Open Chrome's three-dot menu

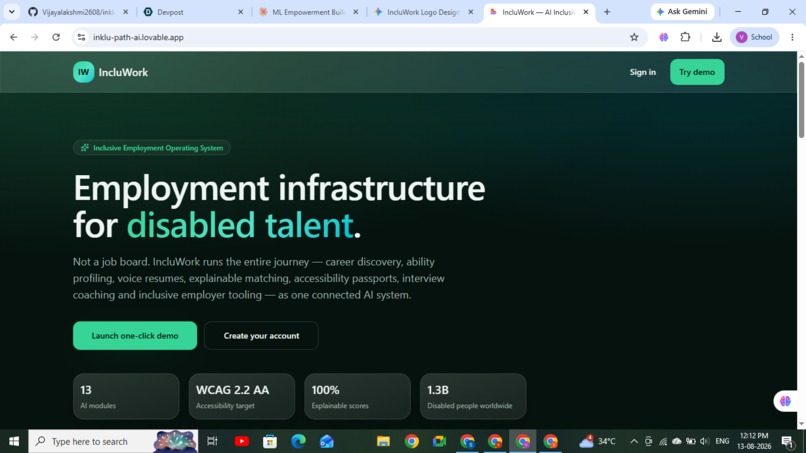tap(792, 37)
